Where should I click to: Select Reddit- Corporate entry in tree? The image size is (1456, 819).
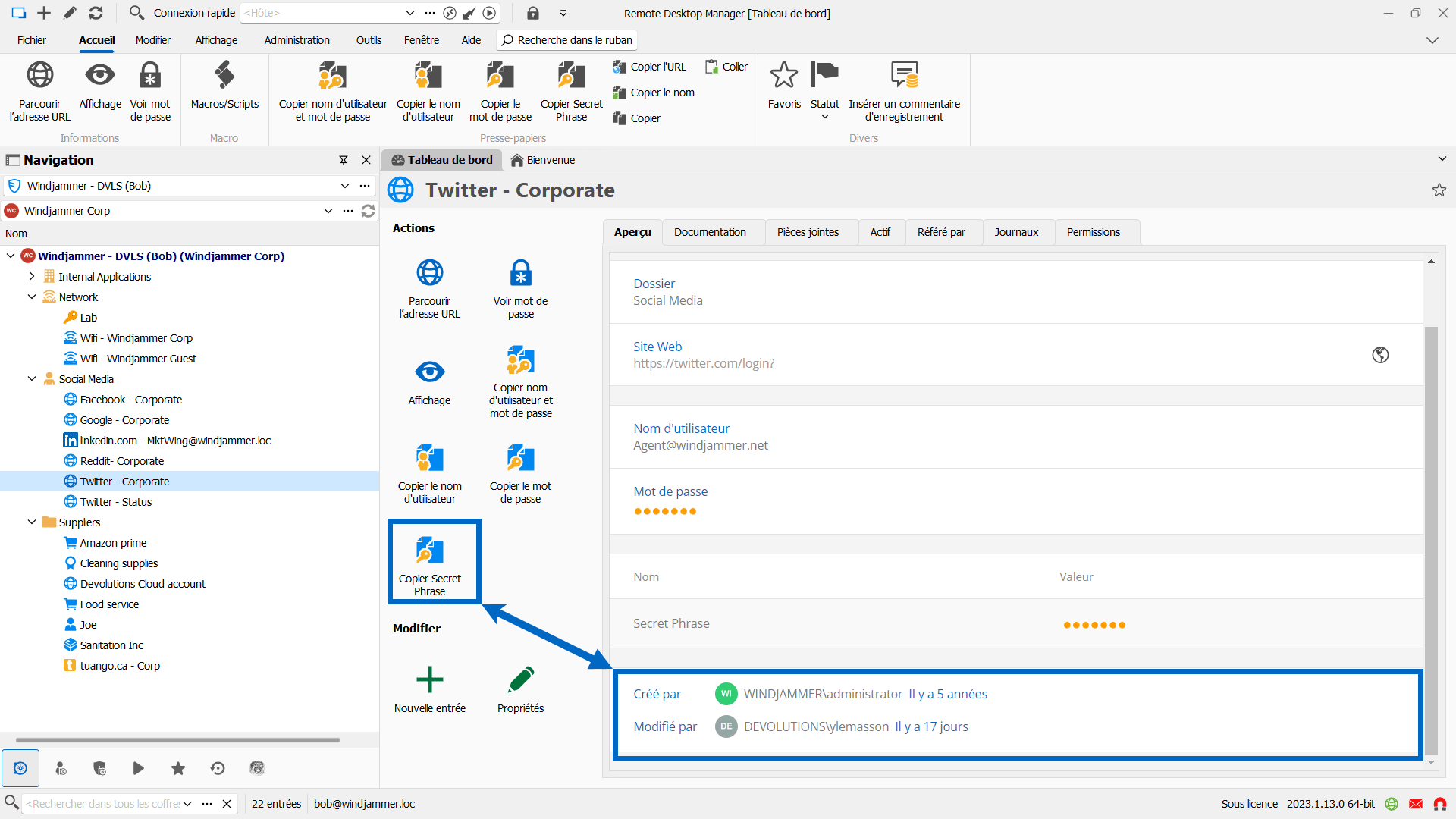[x=122, y=461]
